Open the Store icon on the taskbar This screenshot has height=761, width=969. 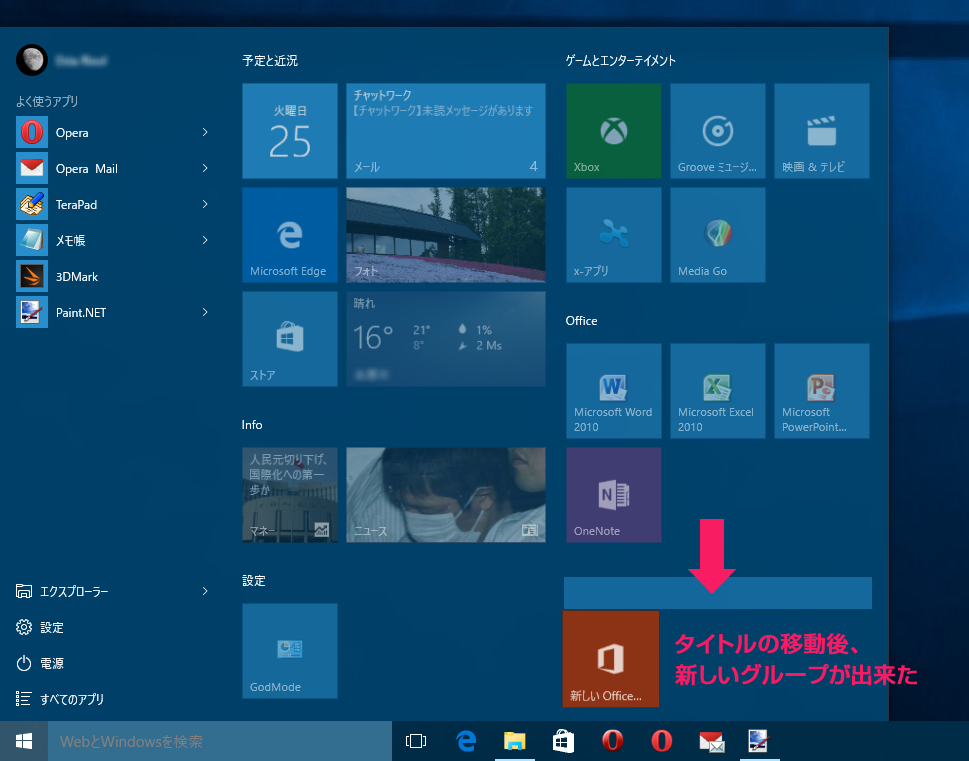pos(563,741)
